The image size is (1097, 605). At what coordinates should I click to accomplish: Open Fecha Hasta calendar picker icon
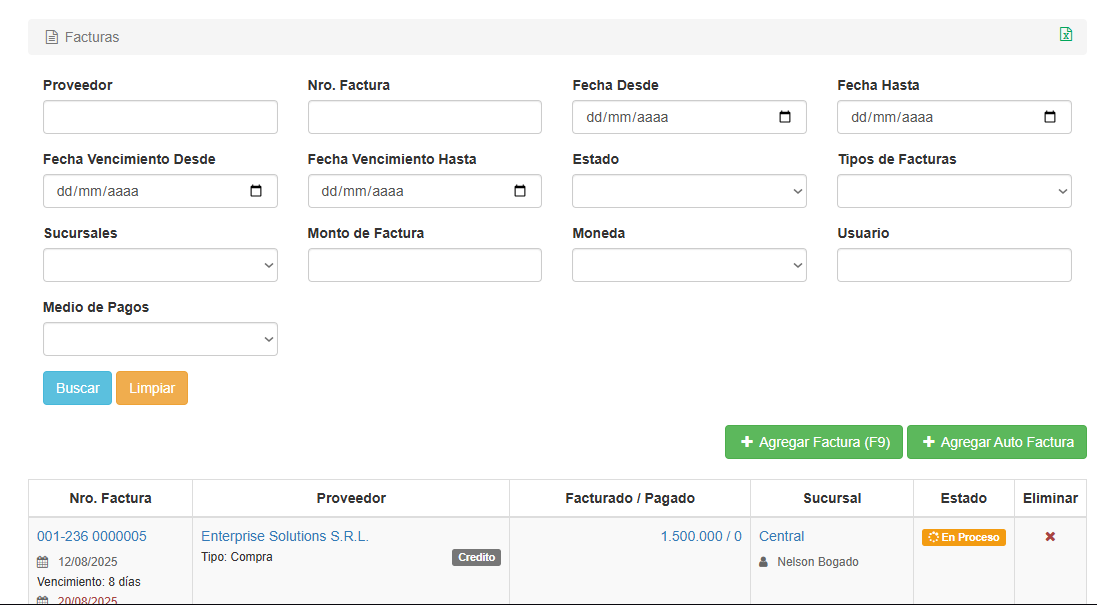pos(1050,117)
